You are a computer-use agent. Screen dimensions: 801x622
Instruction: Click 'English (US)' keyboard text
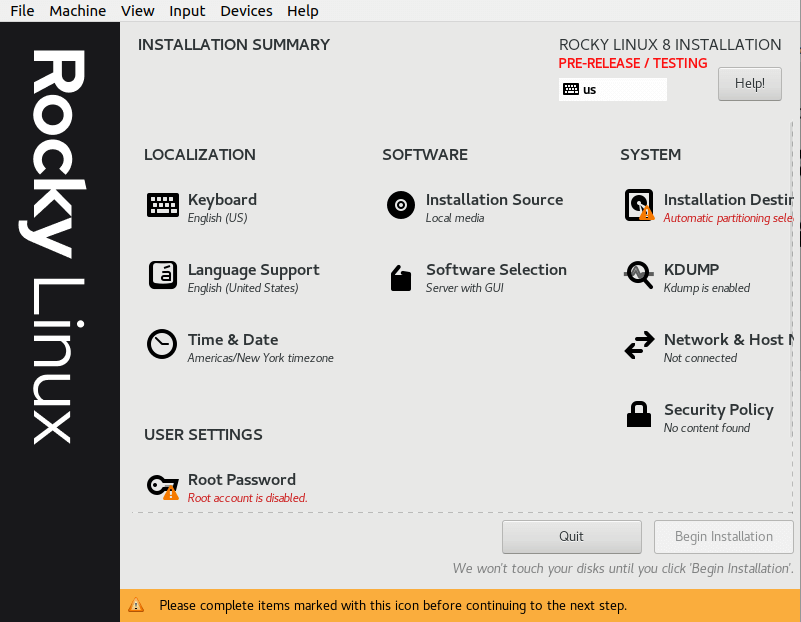(217, 218)
